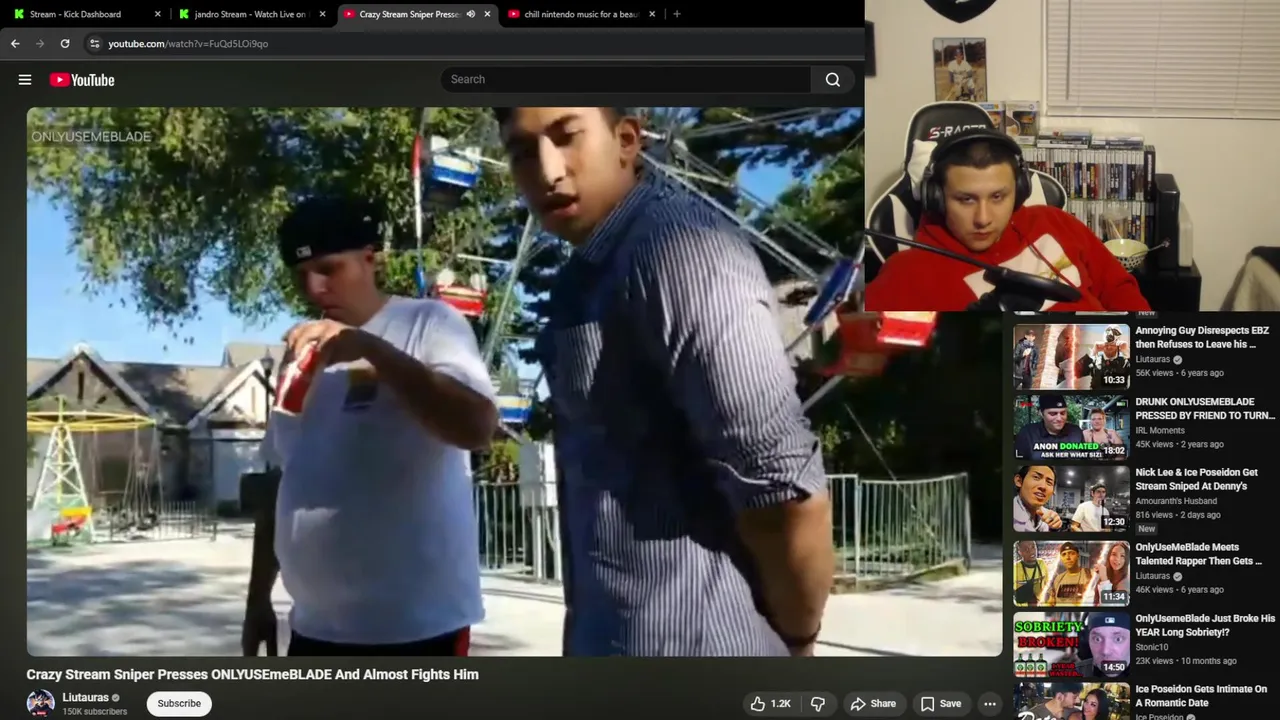
Task: Close the jandro Stream tab
Action: pos(322,14)
